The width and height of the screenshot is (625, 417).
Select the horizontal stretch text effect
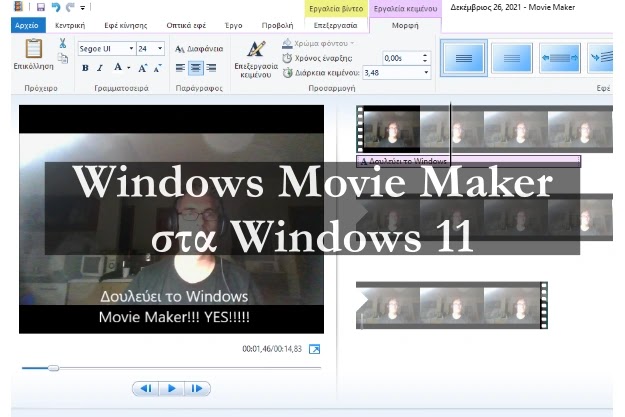(x=560, y=58)
